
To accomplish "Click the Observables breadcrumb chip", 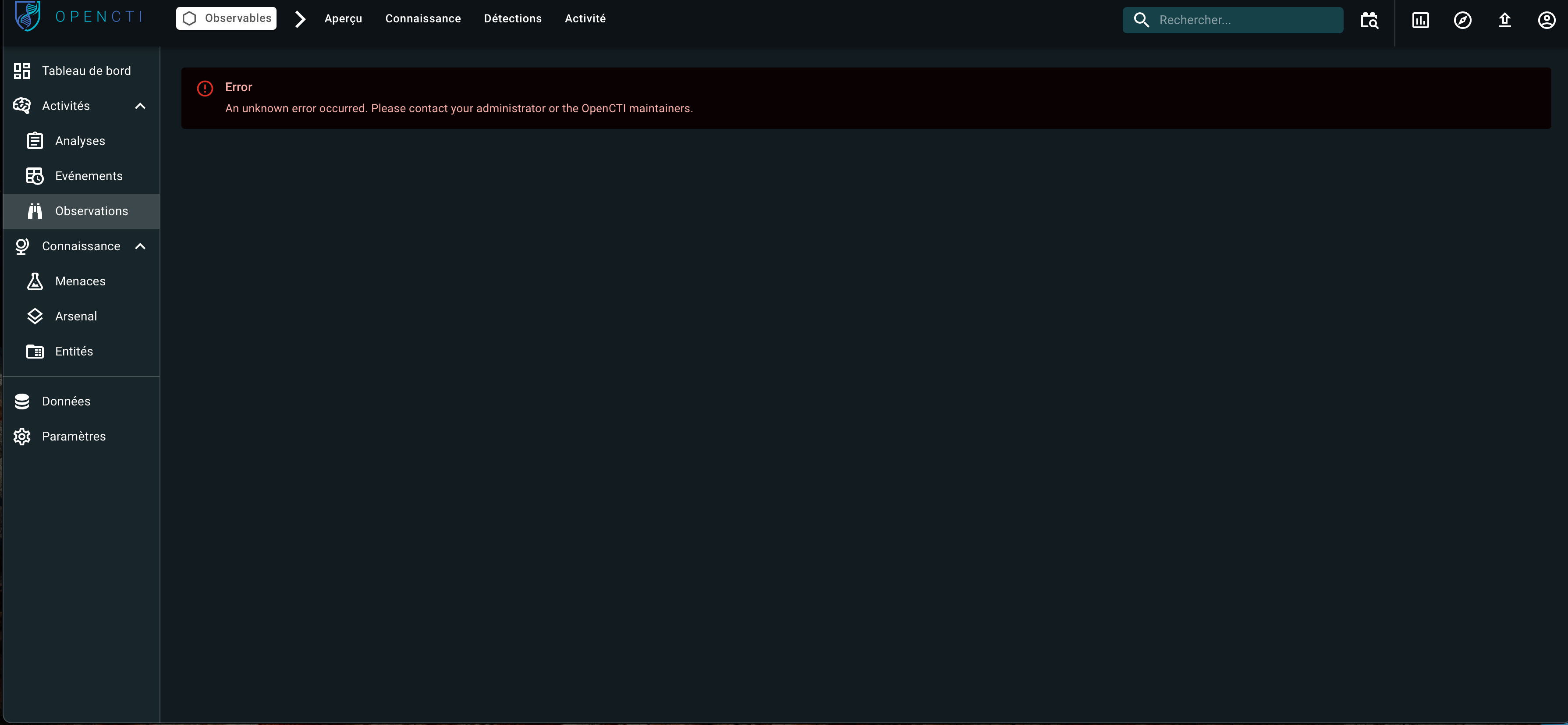I will 225,18.
